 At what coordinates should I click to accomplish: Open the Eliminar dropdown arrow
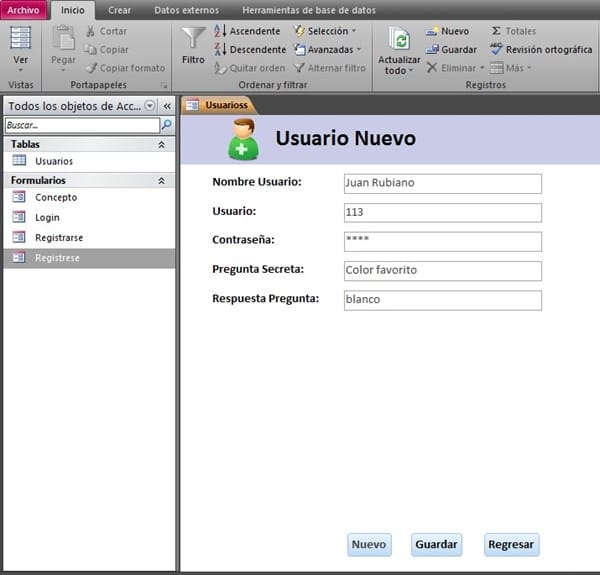point(482,68)
